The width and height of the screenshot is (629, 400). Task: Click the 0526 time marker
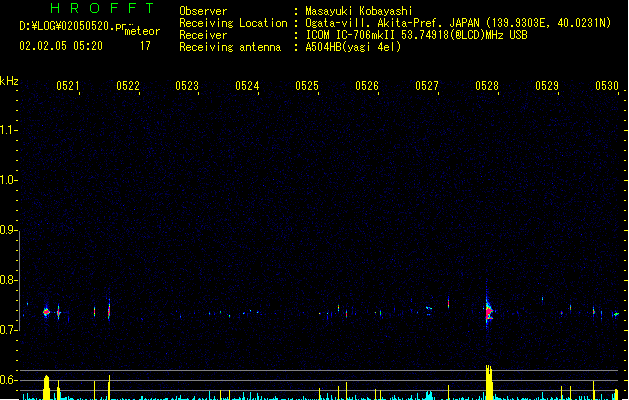pos(367,86)
